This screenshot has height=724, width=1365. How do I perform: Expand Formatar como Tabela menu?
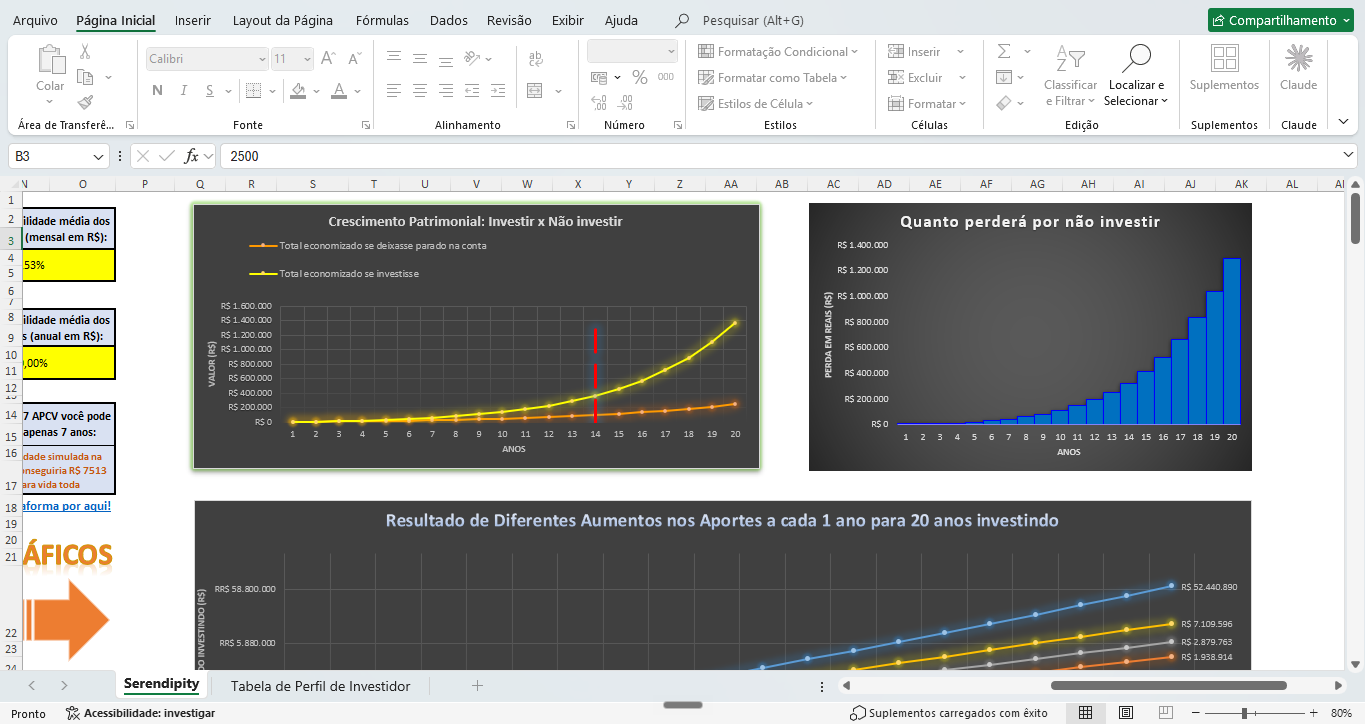pos(772,77)
